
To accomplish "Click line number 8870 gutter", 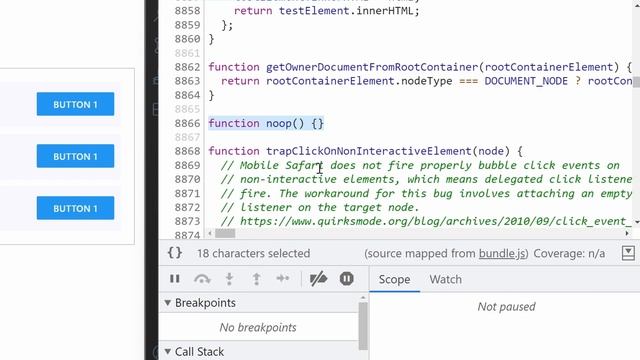I will 187,179.
